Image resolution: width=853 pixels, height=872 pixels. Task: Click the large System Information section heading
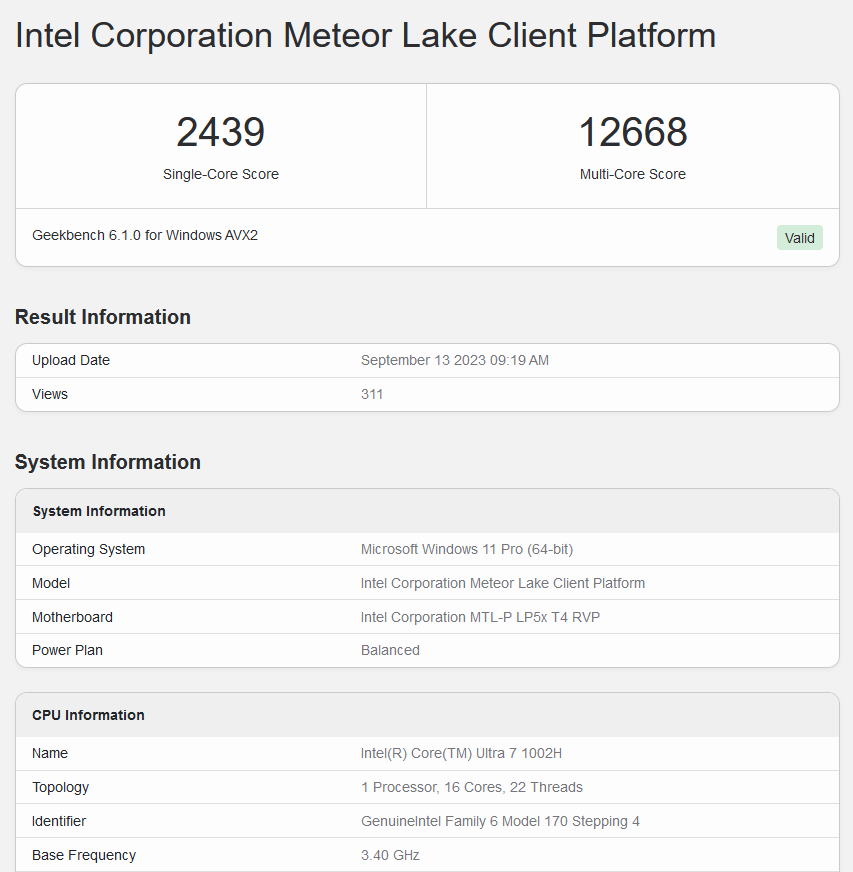click(108, 462)
